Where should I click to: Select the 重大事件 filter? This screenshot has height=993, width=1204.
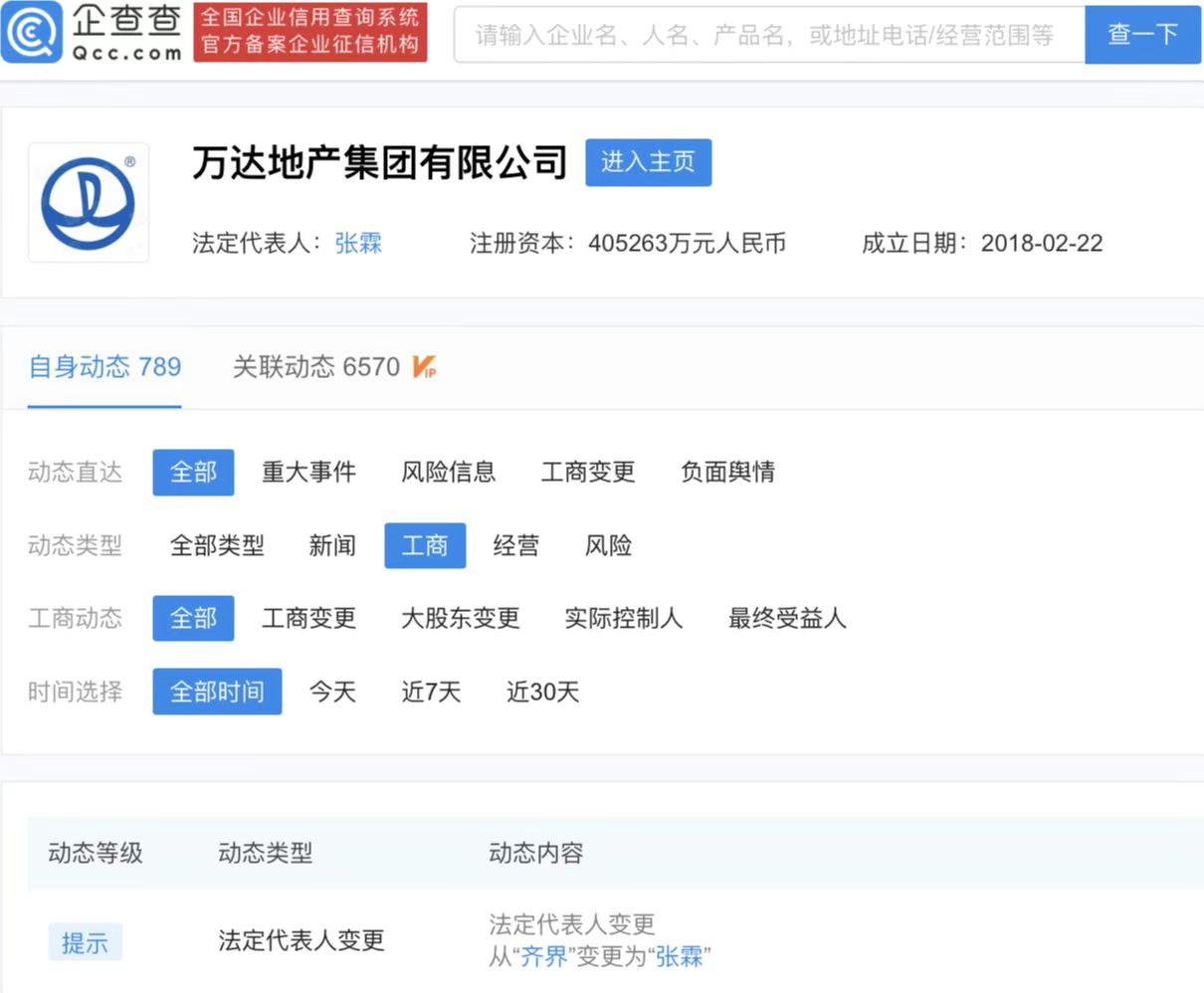pyautogui.click(x=308, y=472)
